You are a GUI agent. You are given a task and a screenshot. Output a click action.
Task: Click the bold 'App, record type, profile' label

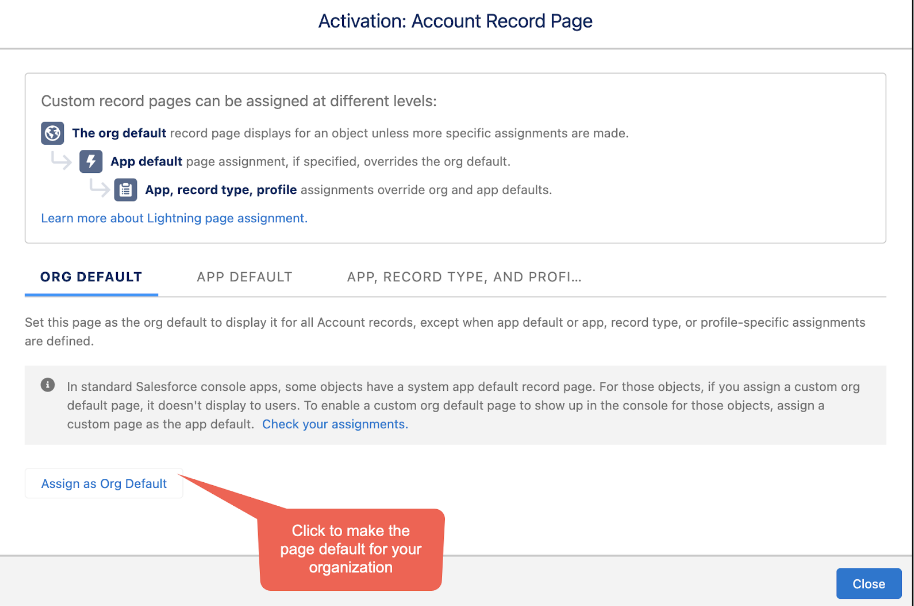[221, 190]
